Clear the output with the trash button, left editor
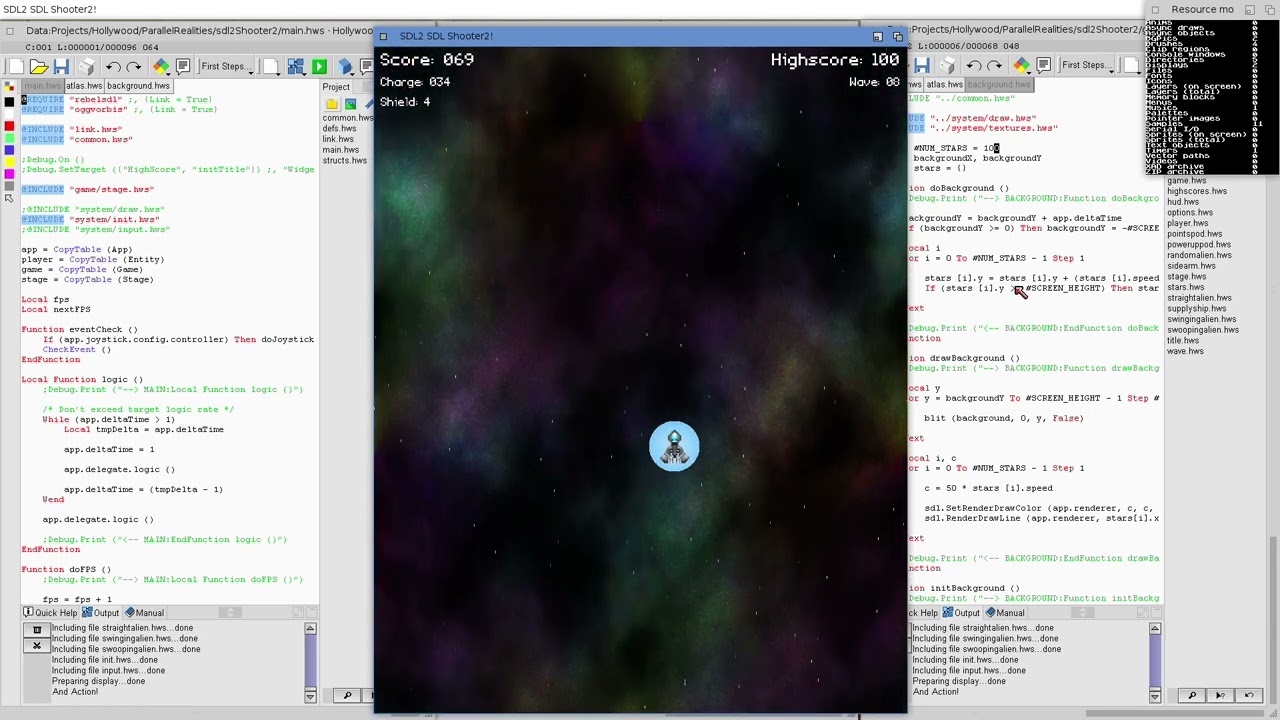The image size is (1280, 720). (x=37, y=630)
